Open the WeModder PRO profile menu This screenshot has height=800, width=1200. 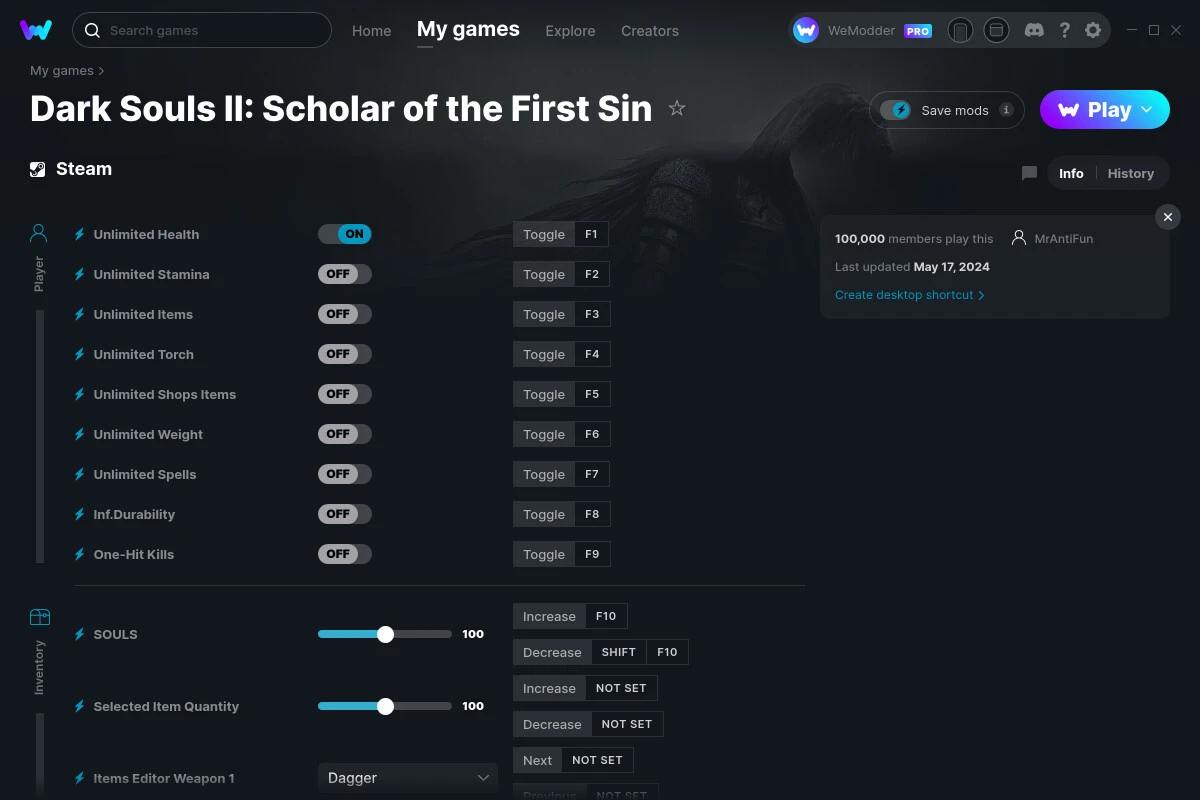862,30
